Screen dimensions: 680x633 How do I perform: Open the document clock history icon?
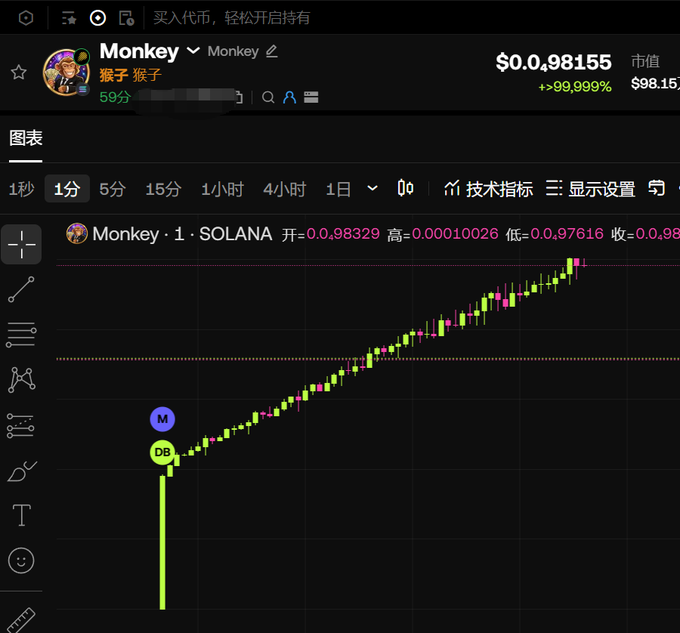coord(126,18)
